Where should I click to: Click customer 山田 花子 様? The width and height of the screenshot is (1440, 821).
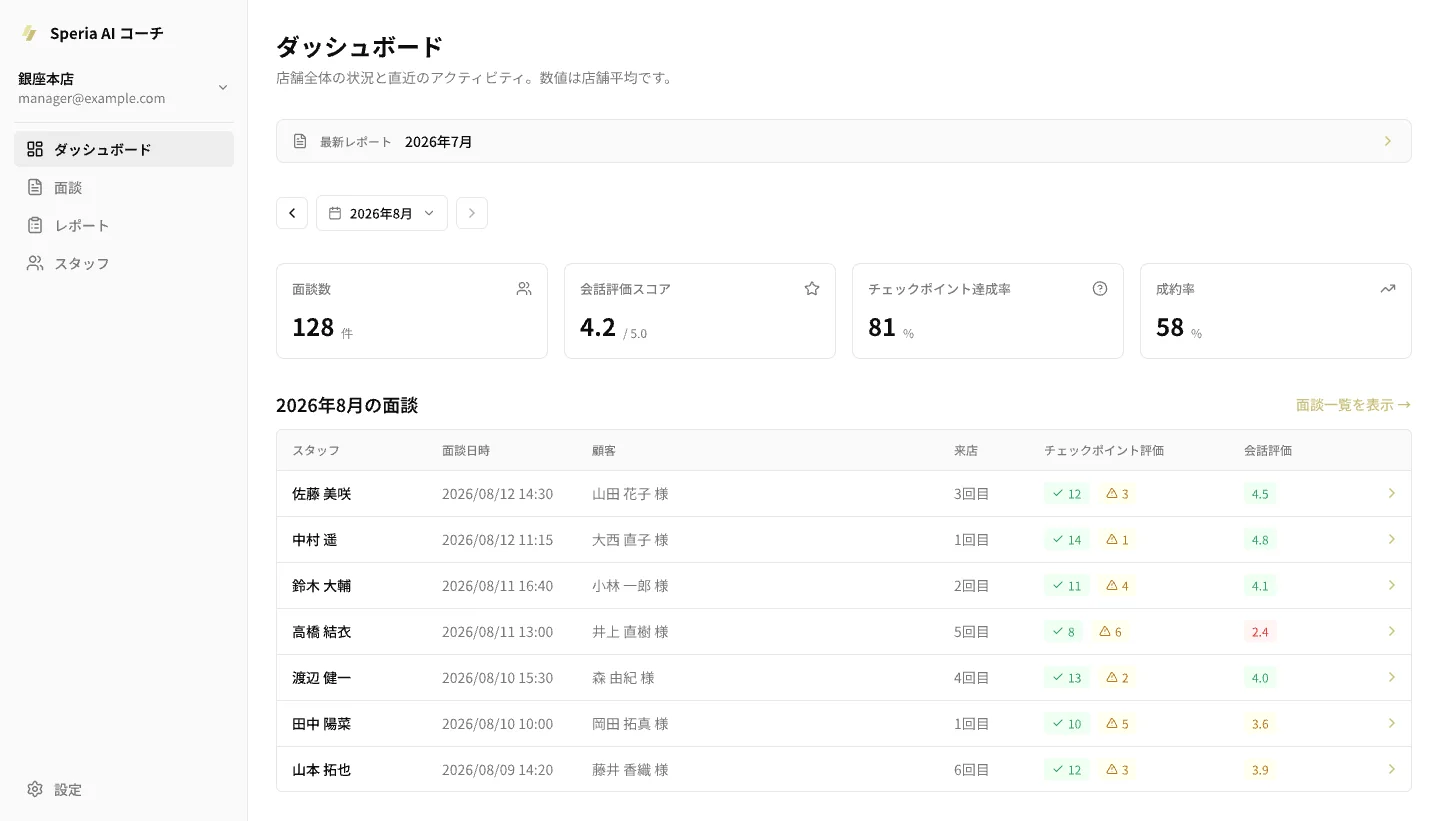tap(630, 494)
